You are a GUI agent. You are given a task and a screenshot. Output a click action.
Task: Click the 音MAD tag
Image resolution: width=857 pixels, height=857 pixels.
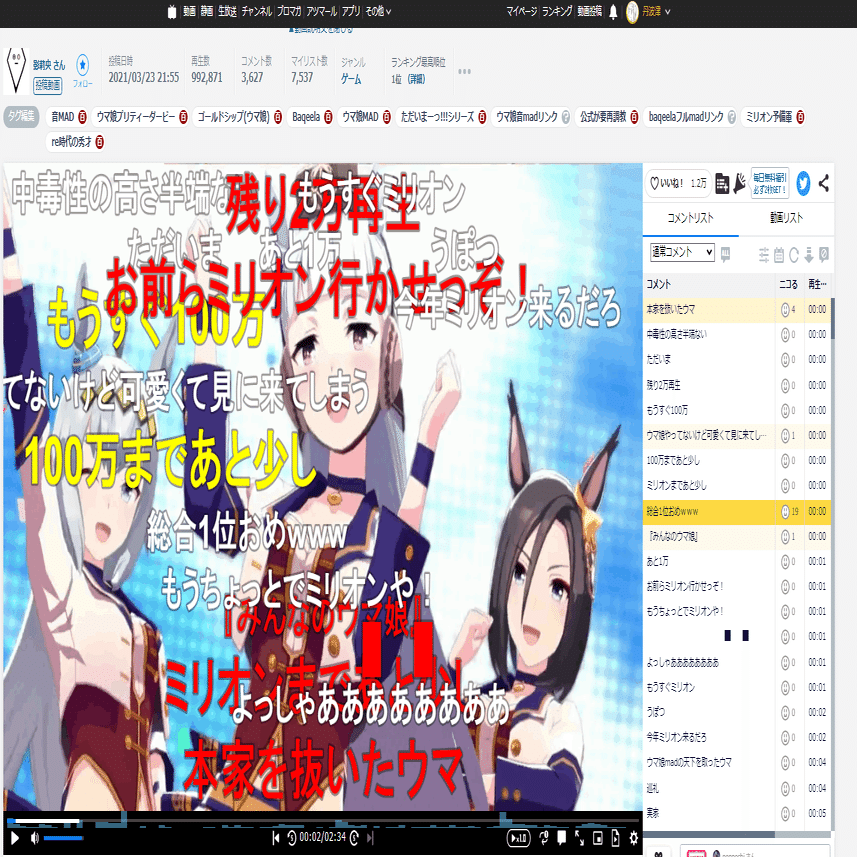coord(62,117)
